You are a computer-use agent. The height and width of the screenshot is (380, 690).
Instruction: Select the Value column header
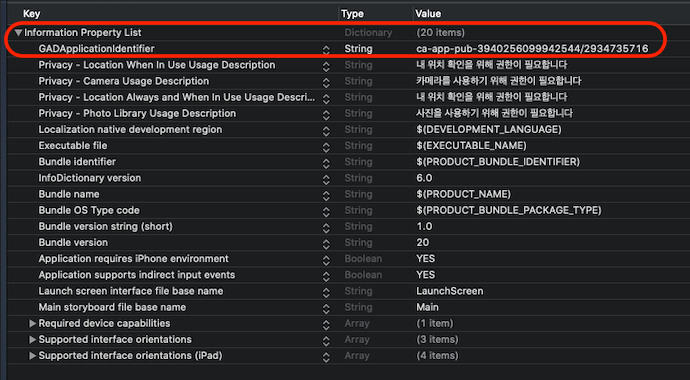coord(428,14)
